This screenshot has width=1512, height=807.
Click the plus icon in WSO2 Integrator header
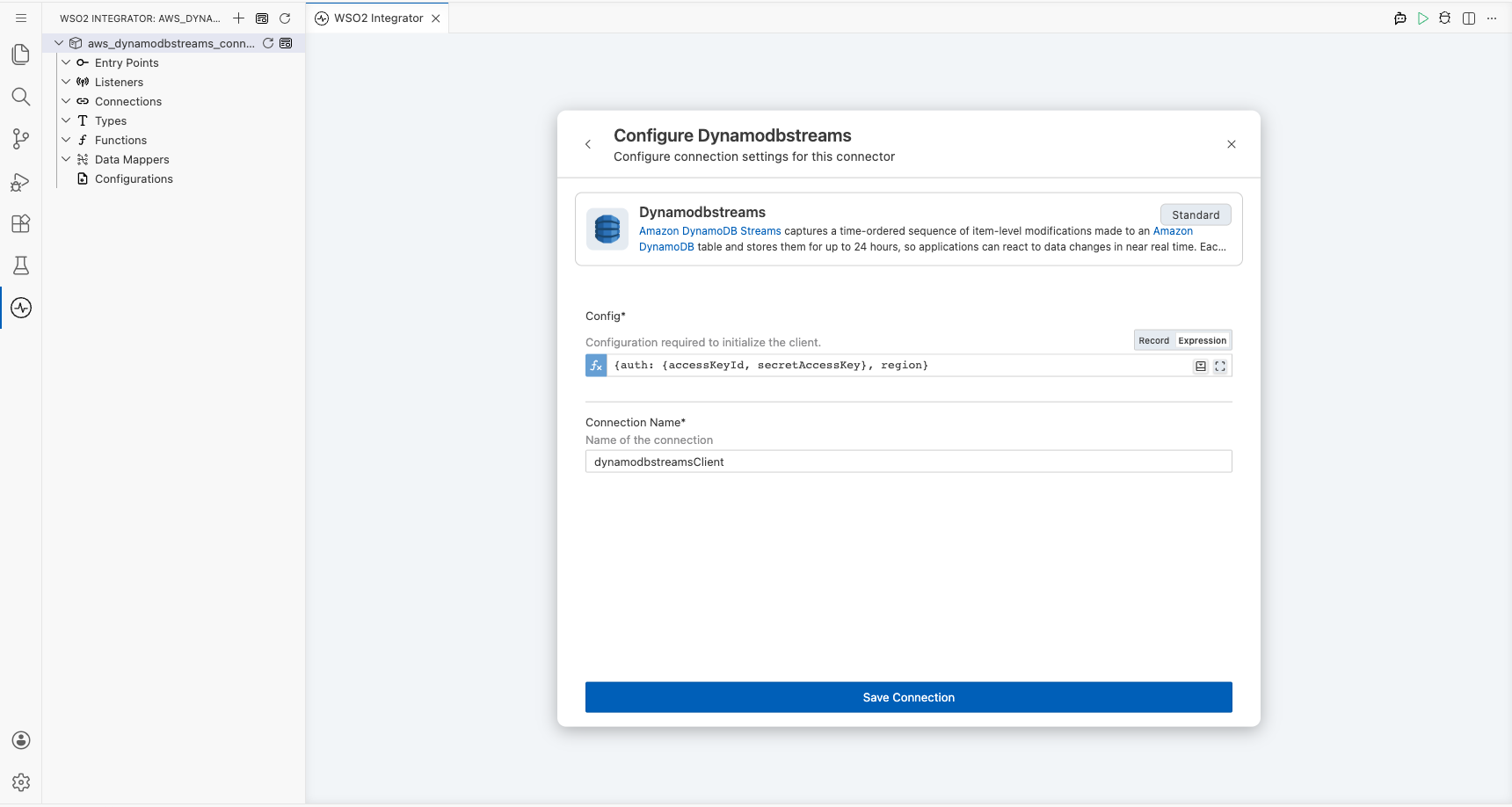point(238,18)
